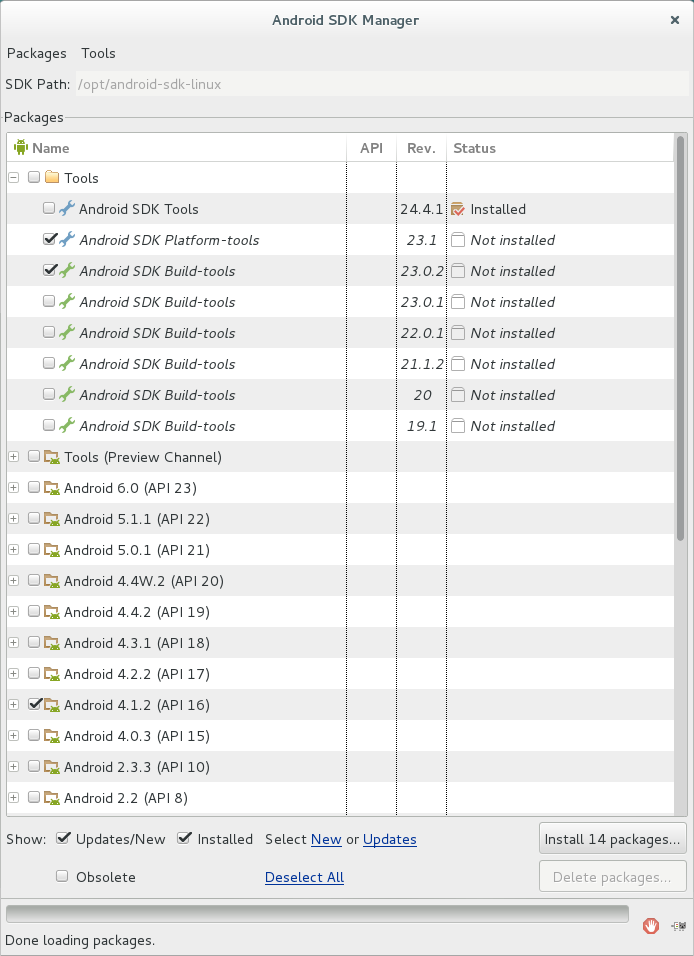
Task: Collapse the Tools tree node
Action: point(13,177)
